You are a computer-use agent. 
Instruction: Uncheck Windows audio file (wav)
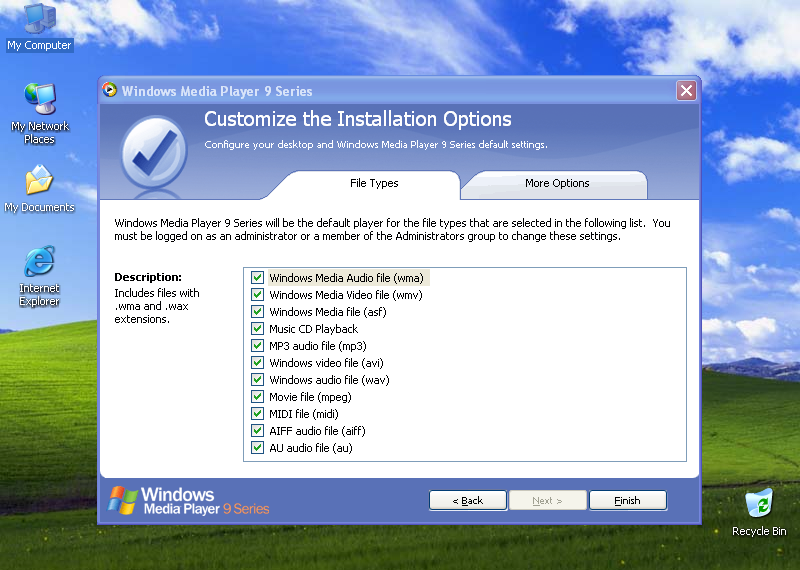[x=257, y=380]
